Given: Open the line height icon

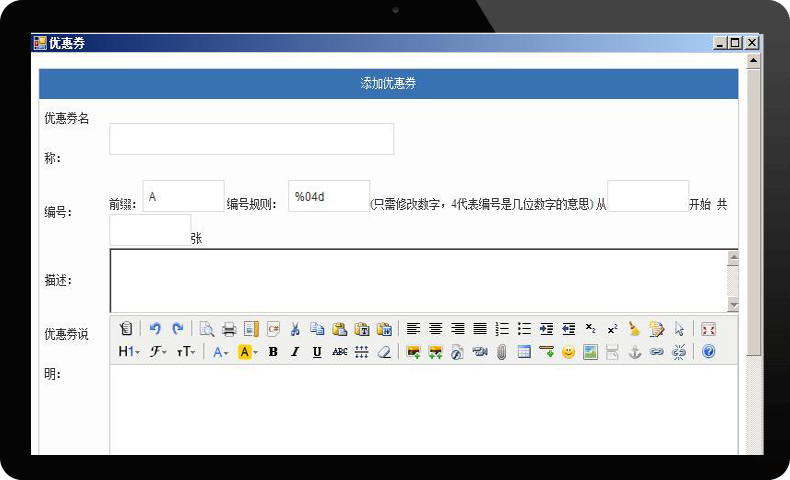Looking at the screenshot, I should pos(362,352).
